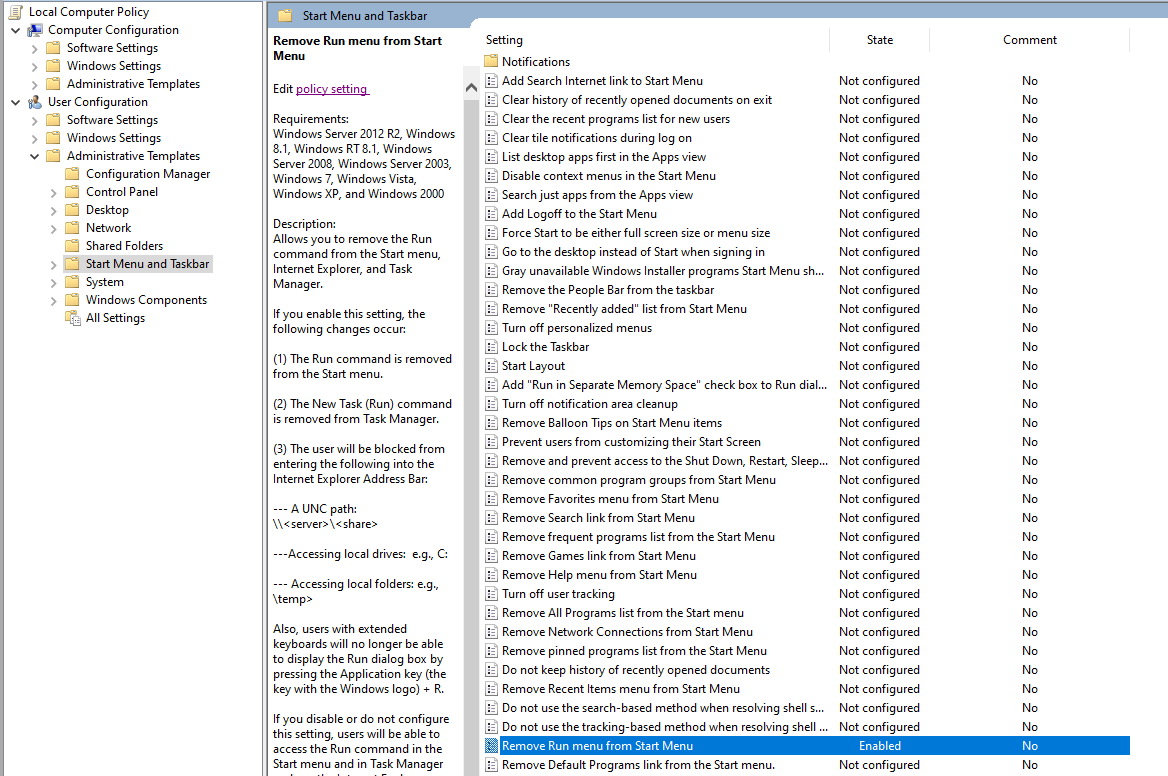Collapse the Computer Configuration node
The height and width of the screenshot is (776, 1168).
16,31
